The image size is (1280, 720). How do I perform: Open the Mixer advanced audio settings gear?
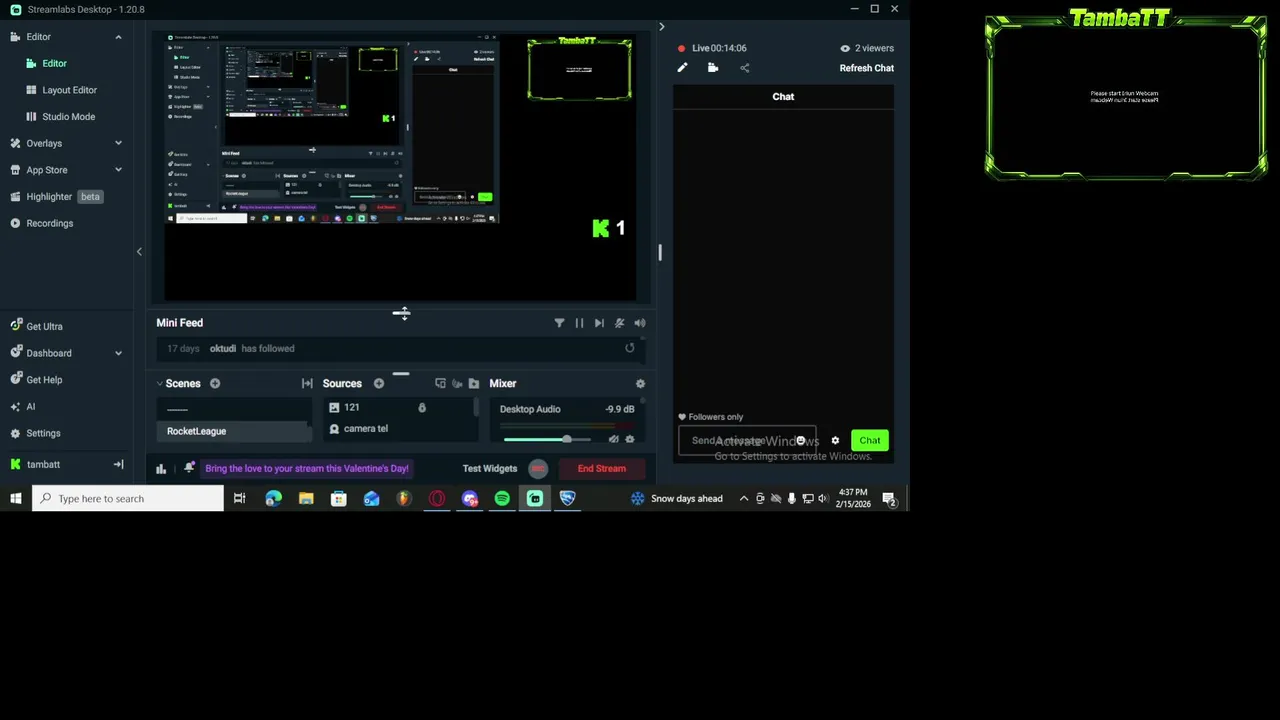point(640,384)
